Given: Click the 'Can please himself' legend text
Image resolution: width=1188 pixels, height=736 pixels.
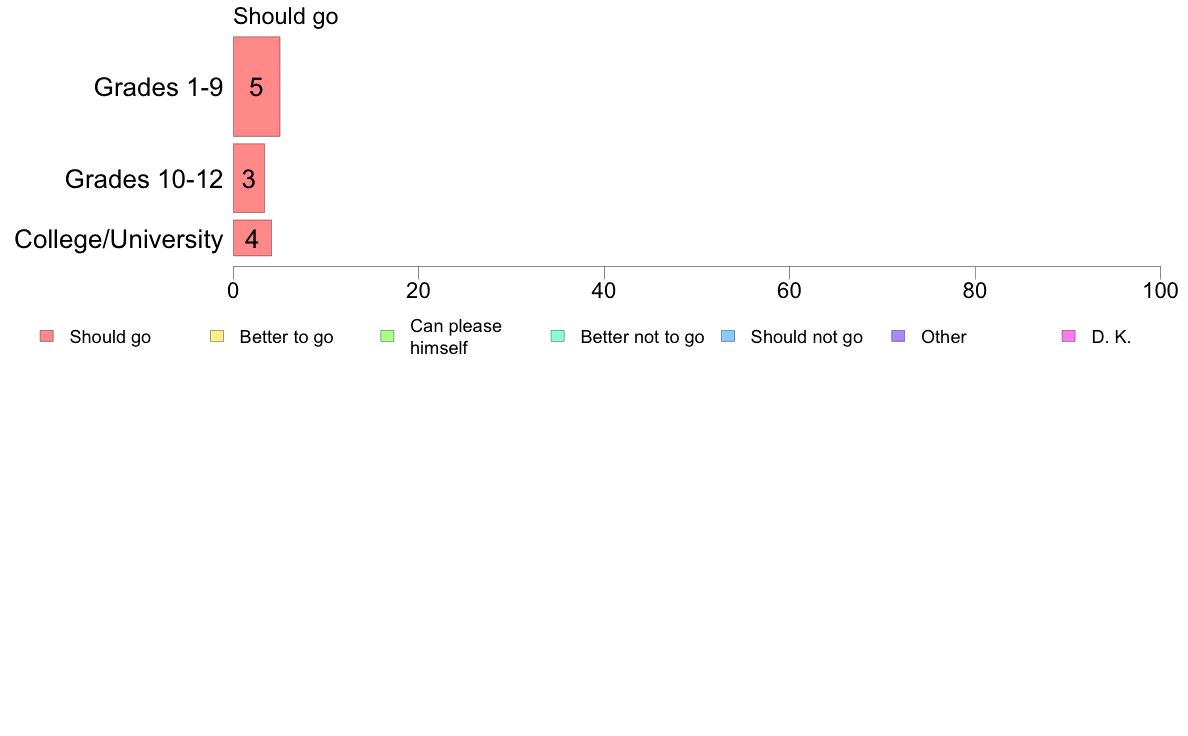Looking at the screenshot, I should pyautogui.click(x=455, y=337).
